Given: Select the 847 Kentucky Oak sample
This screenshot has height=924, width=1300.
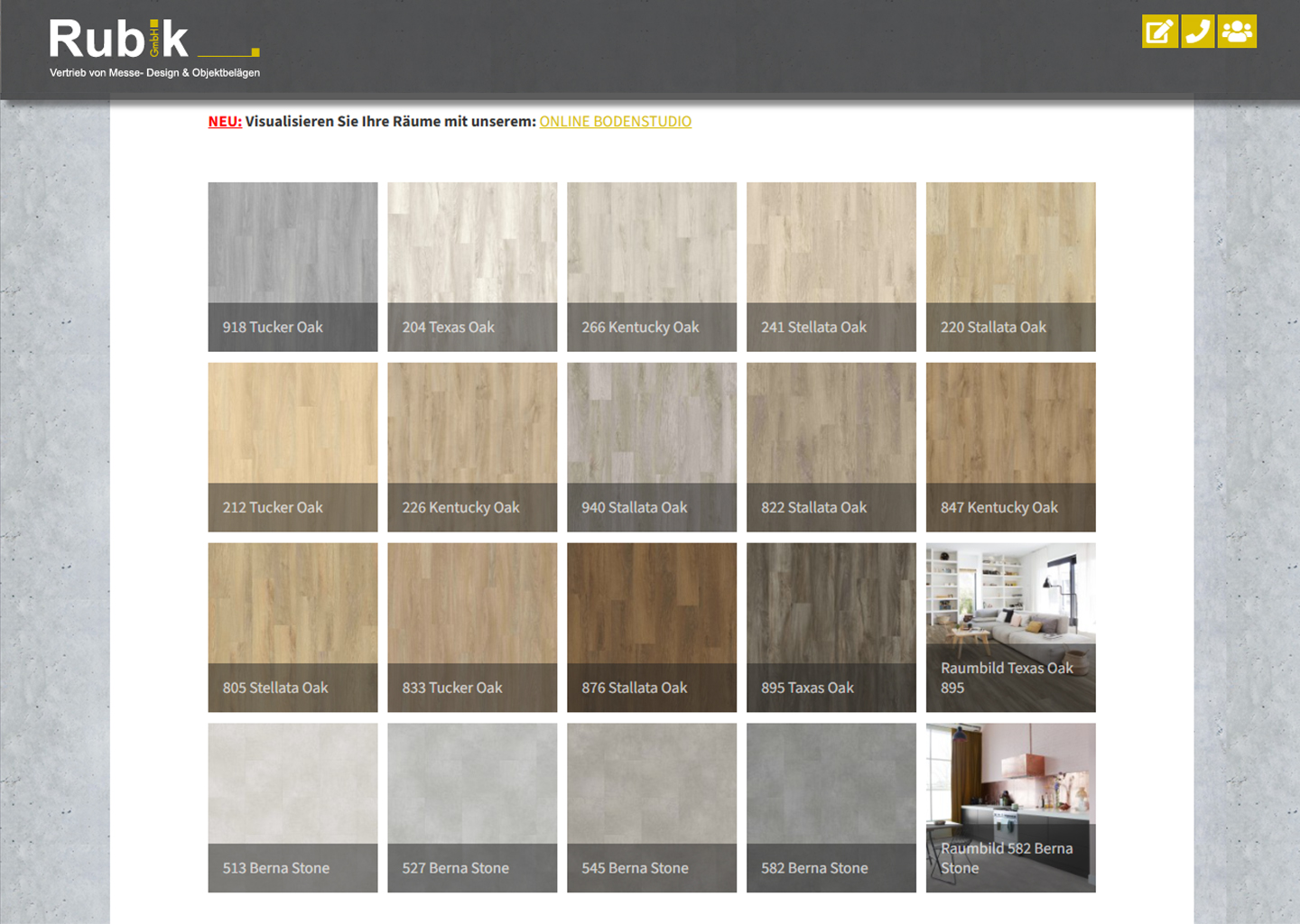Looking at the screenshot, I should (x=1010, y=447).
